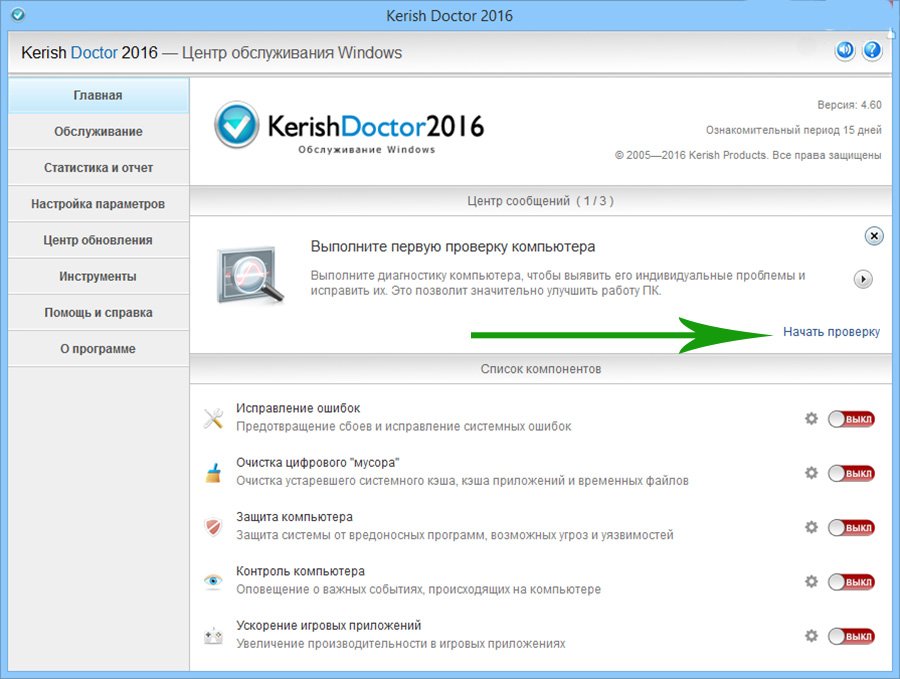The width and height of the screenshot is (900, 679).
Task: Click the Kerish Products copyright text
Action: (748, 155)
